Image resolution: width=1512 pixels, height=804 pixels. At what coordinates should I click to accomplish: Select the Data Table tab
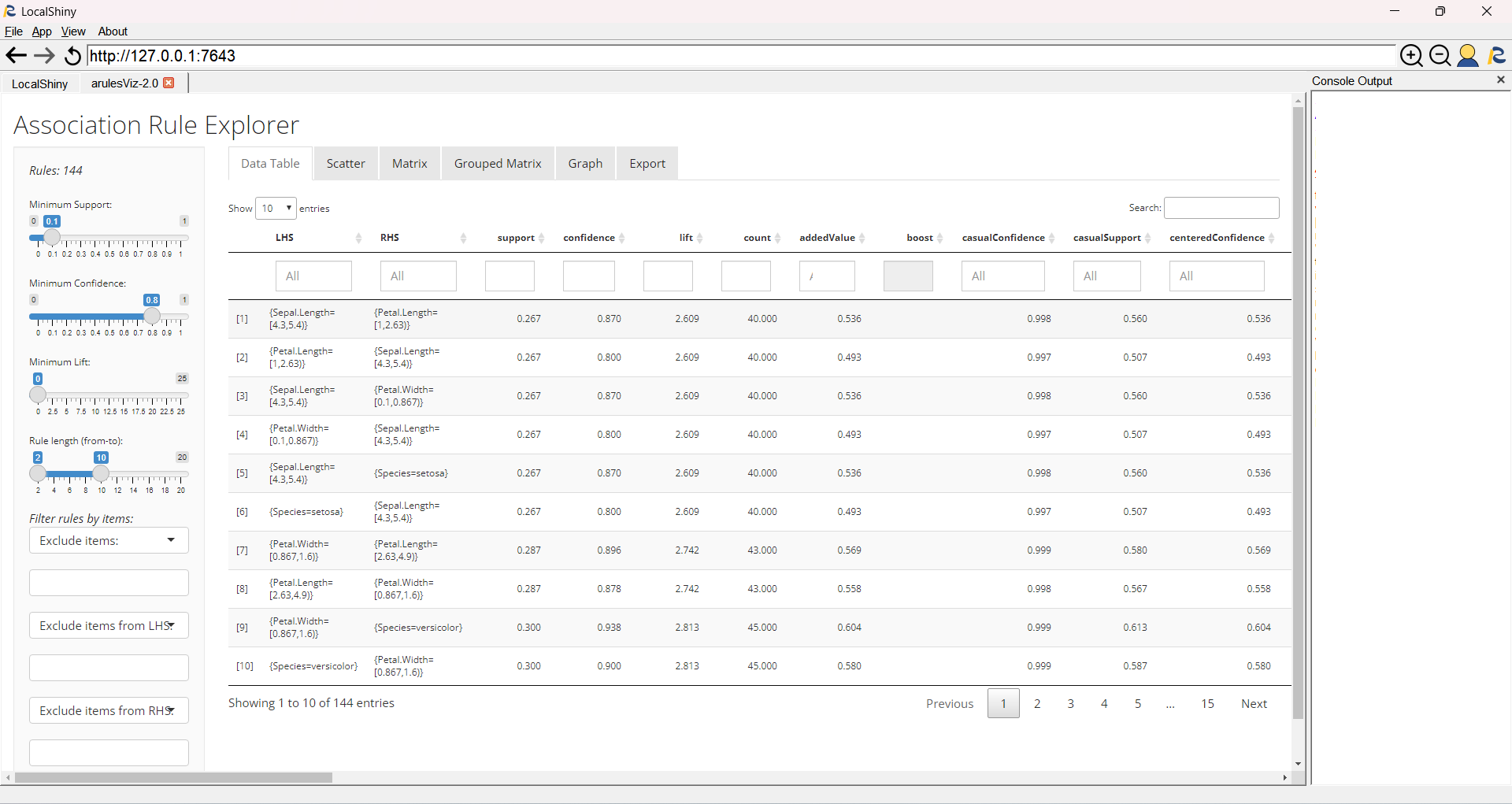point(270,163)
